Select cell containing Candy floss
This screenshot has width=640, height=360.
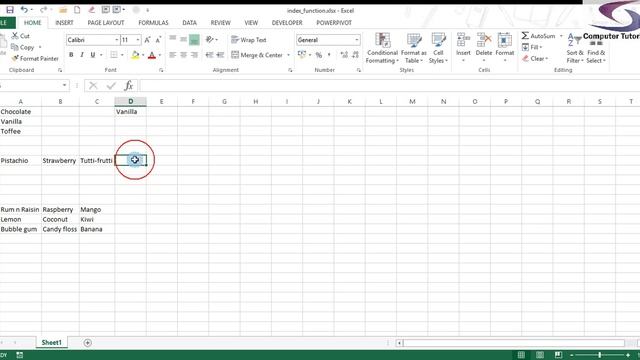(x=60, y=229)
